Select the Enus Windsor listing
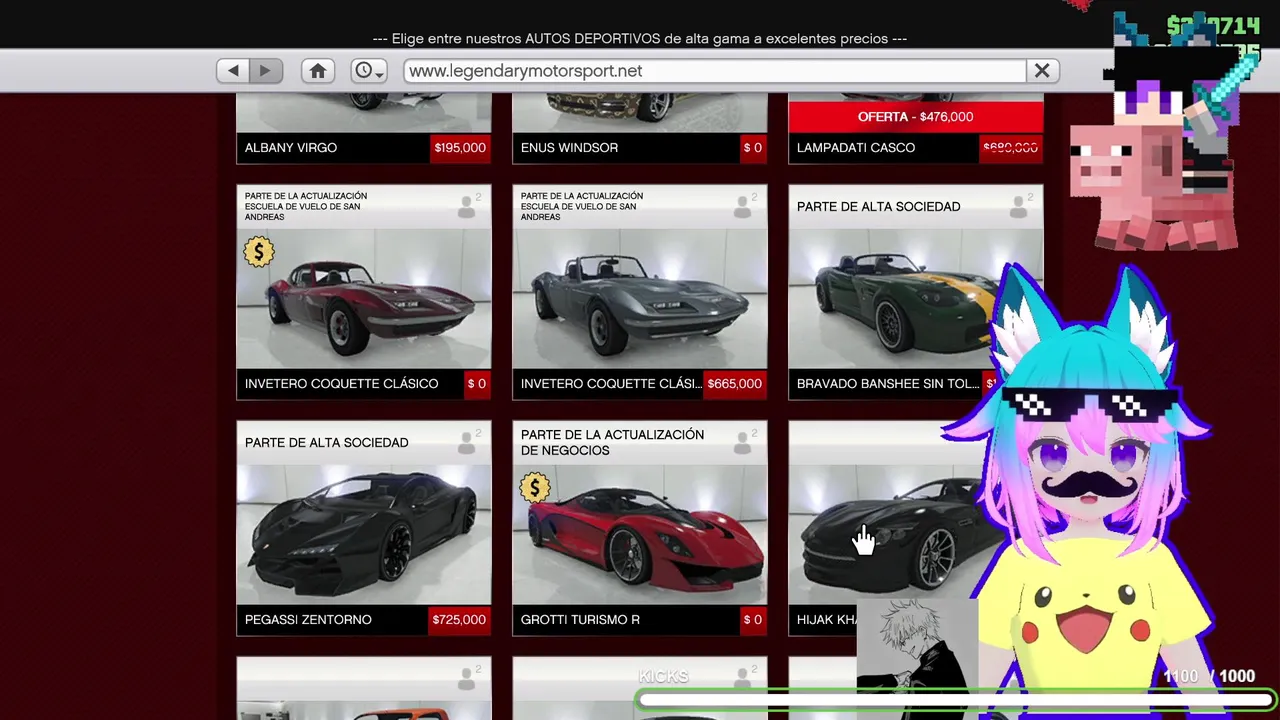Screen dimensions: 1280x720 coord(640,128)
